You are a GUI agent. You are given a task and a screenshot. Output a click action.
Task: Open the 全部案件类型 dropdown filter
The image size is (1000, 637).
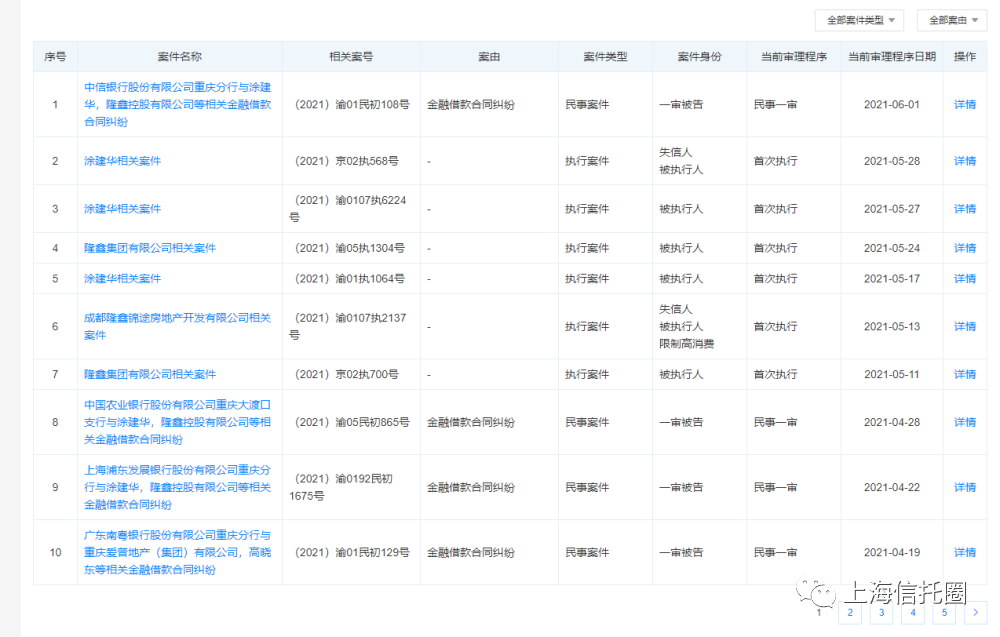[861, 20]
